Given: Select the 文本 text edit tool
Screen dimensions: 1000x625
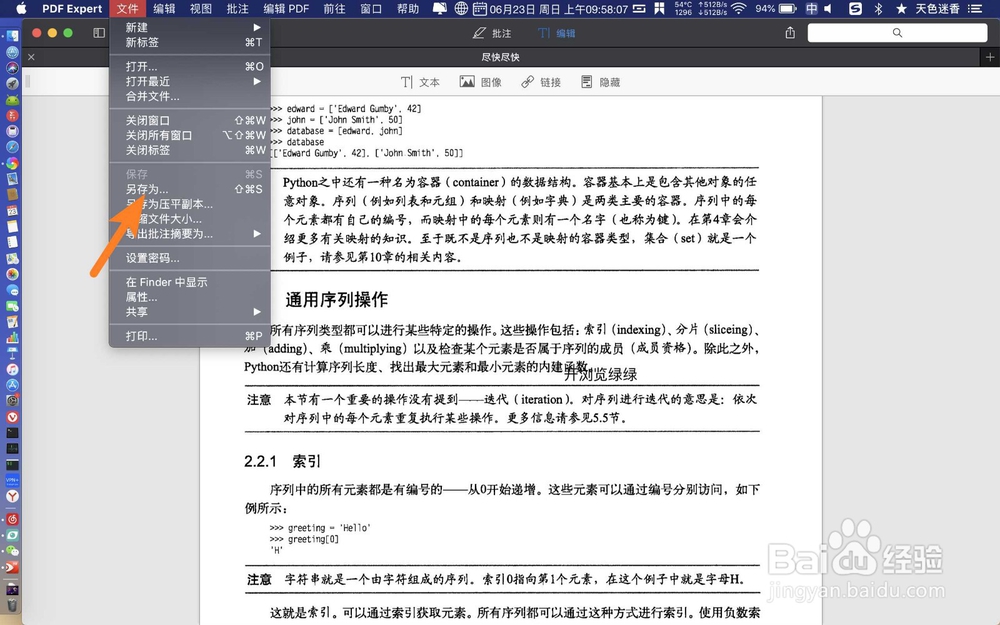Looking at the screenshot, I should pos(420,82).
